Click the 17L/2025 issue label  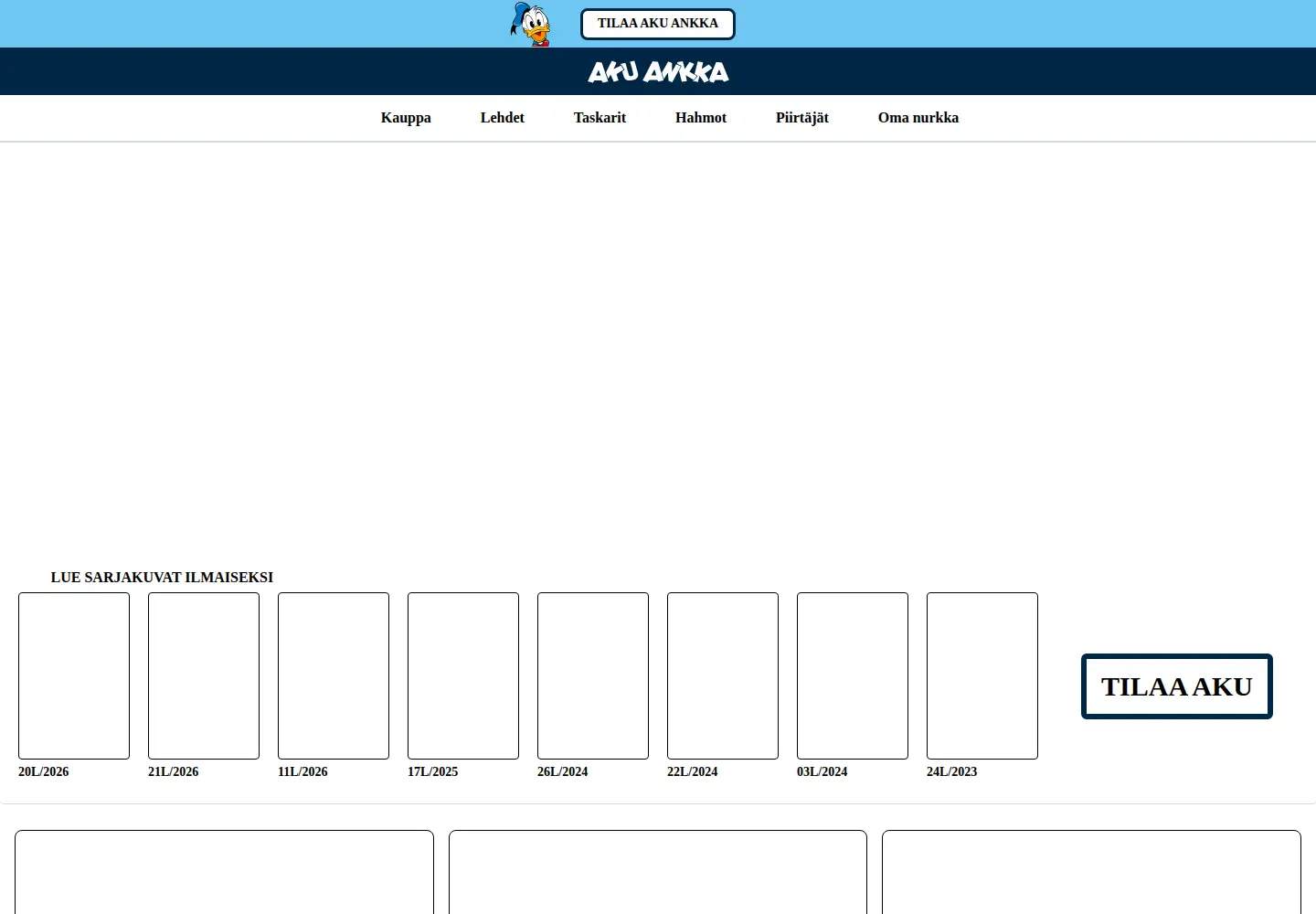(x=433, y=772)
